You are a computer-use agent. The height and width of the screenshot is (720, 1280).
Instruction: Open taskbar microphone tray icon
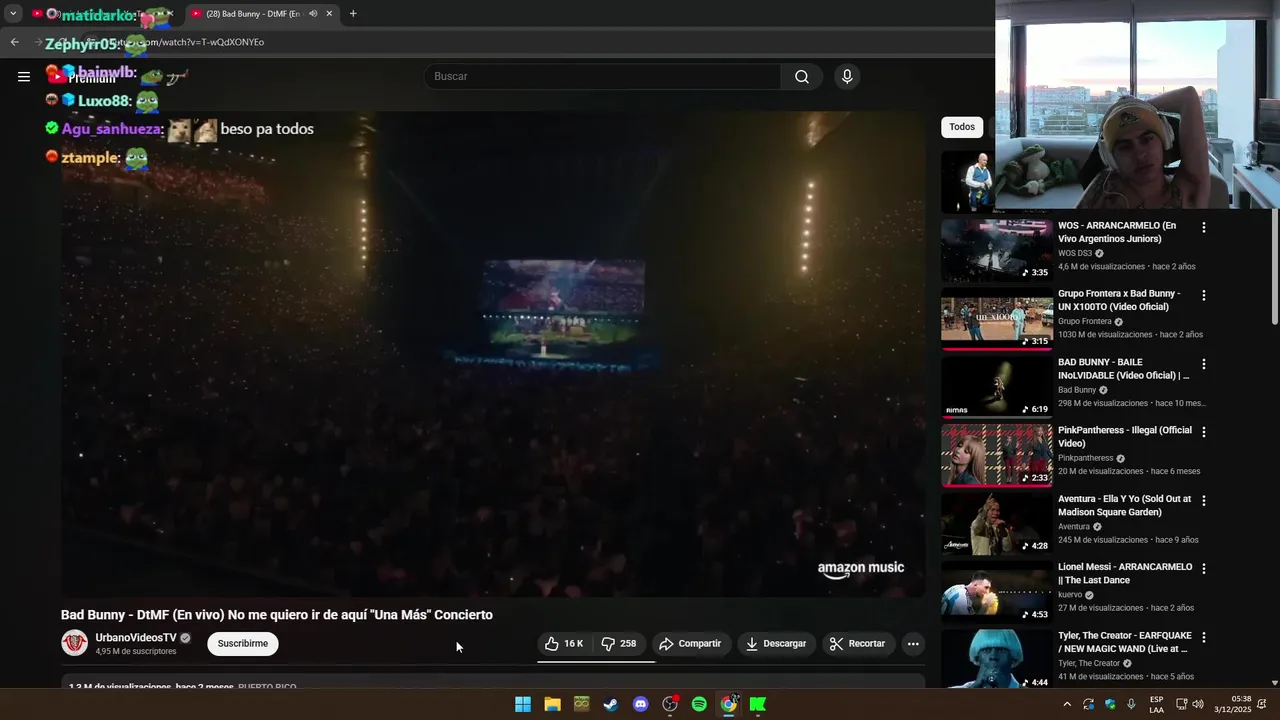tap(1131, 704)
